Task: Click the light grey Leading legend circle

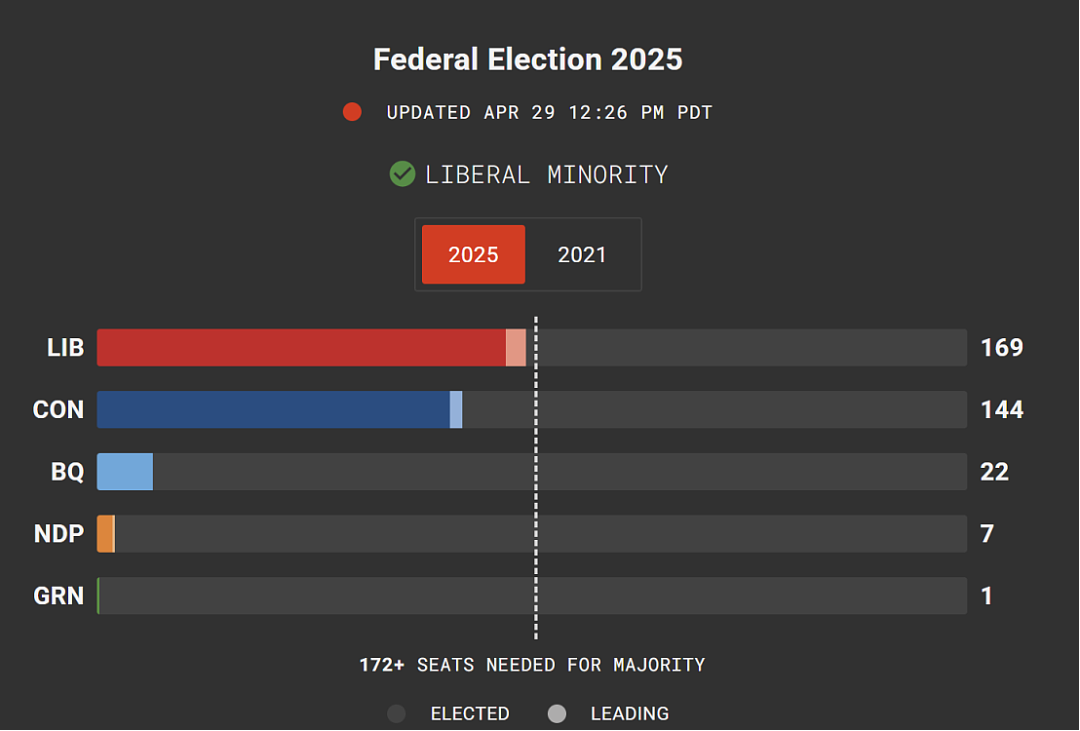Action: tap(557, 714)
